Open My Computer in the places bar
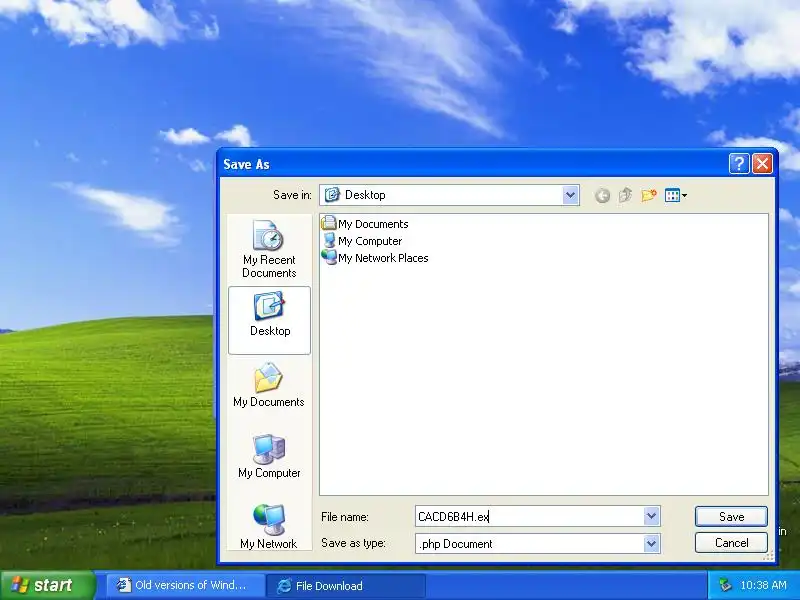This screenshot has height=600, width=800. [x=269, y=456]
